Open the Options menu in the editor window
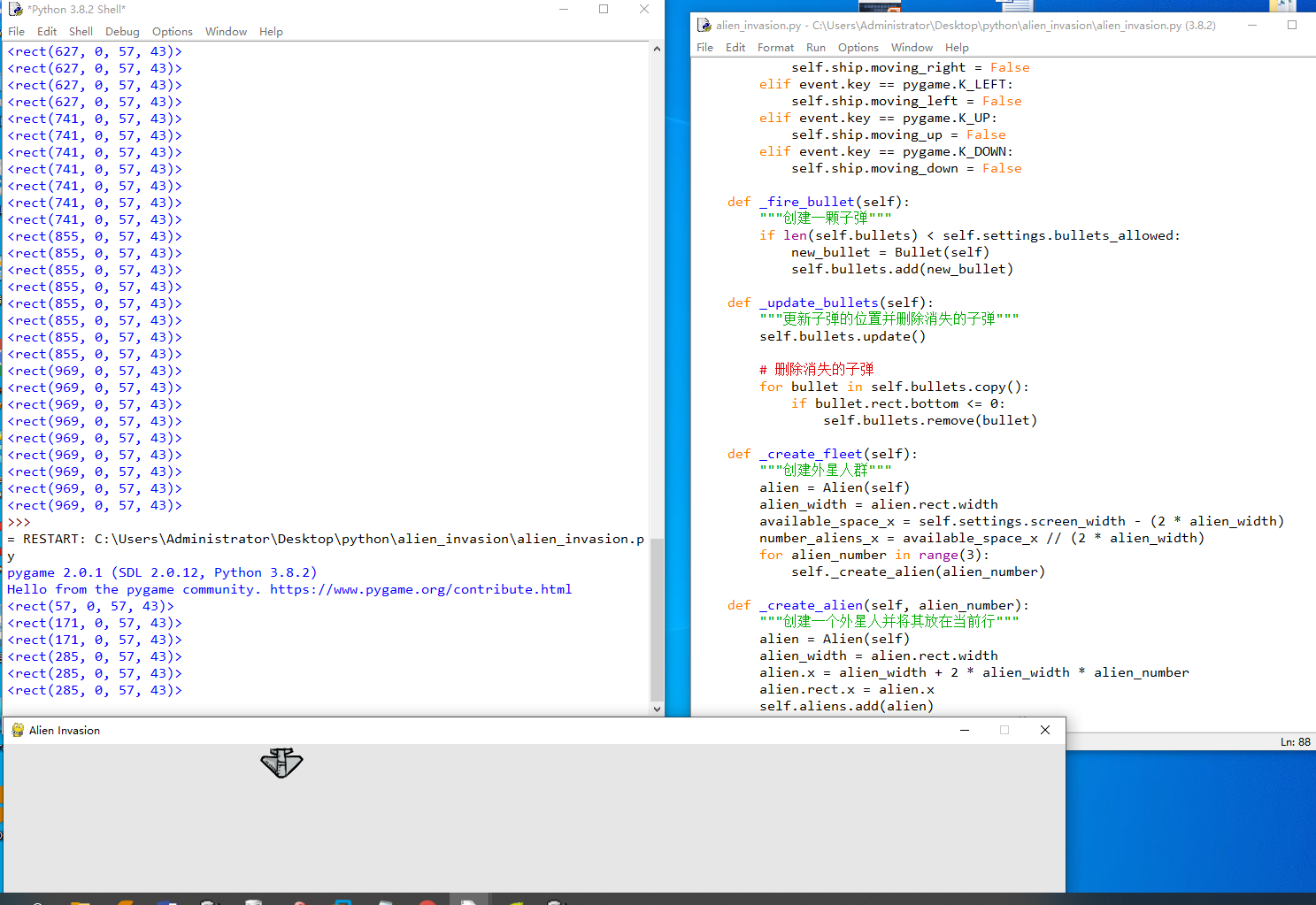 pyautogui.click(x=858, y=47)
